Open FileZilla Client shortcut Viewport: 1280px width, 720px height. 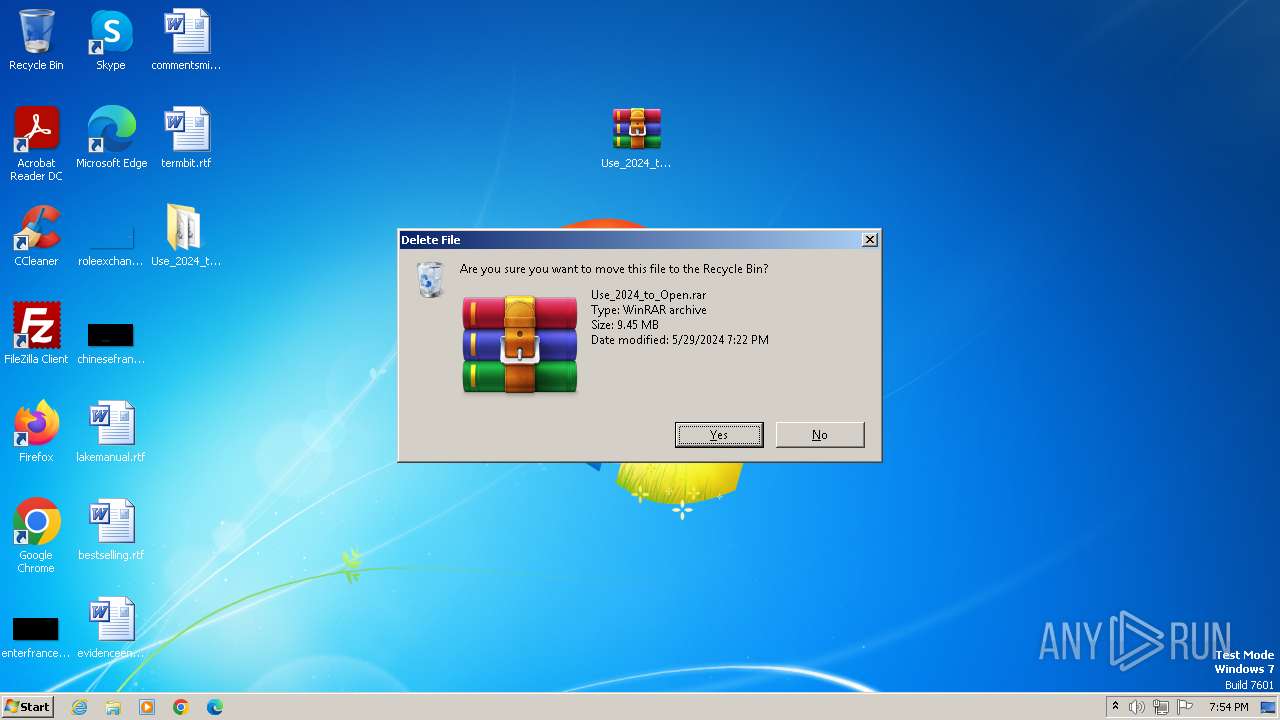[x=36, y=334]
